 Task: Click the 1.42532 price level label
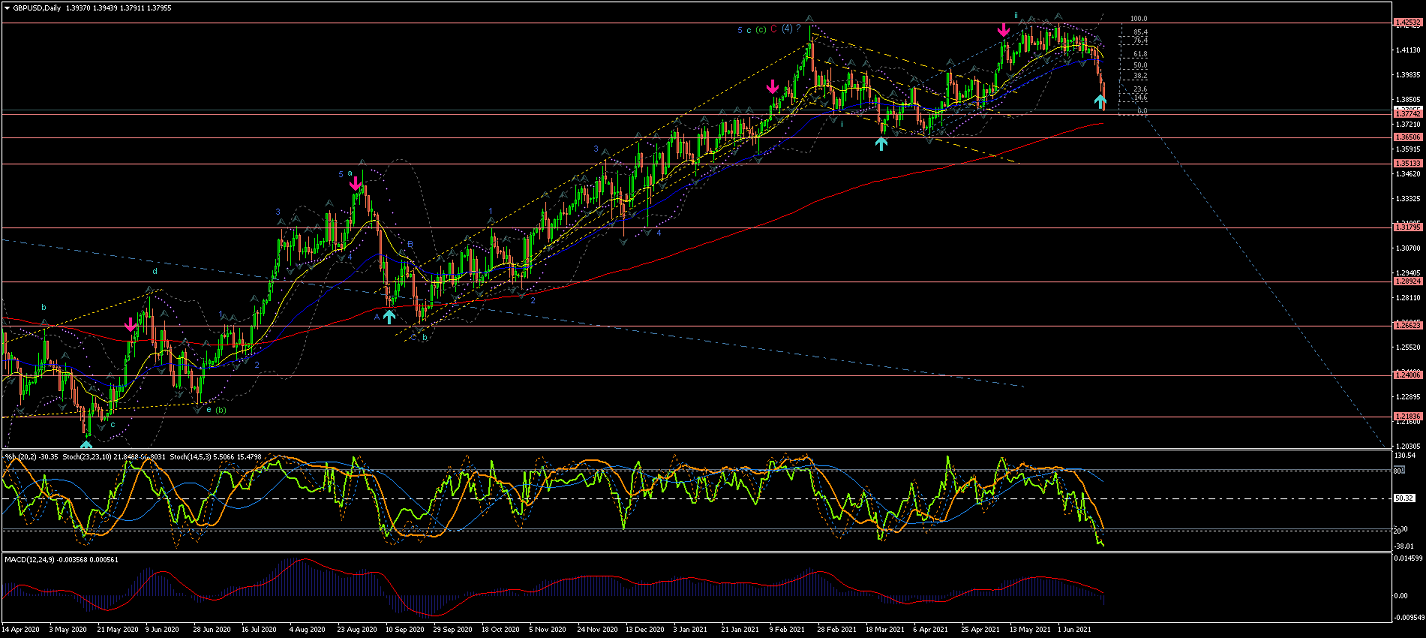tap(1407, 22)
